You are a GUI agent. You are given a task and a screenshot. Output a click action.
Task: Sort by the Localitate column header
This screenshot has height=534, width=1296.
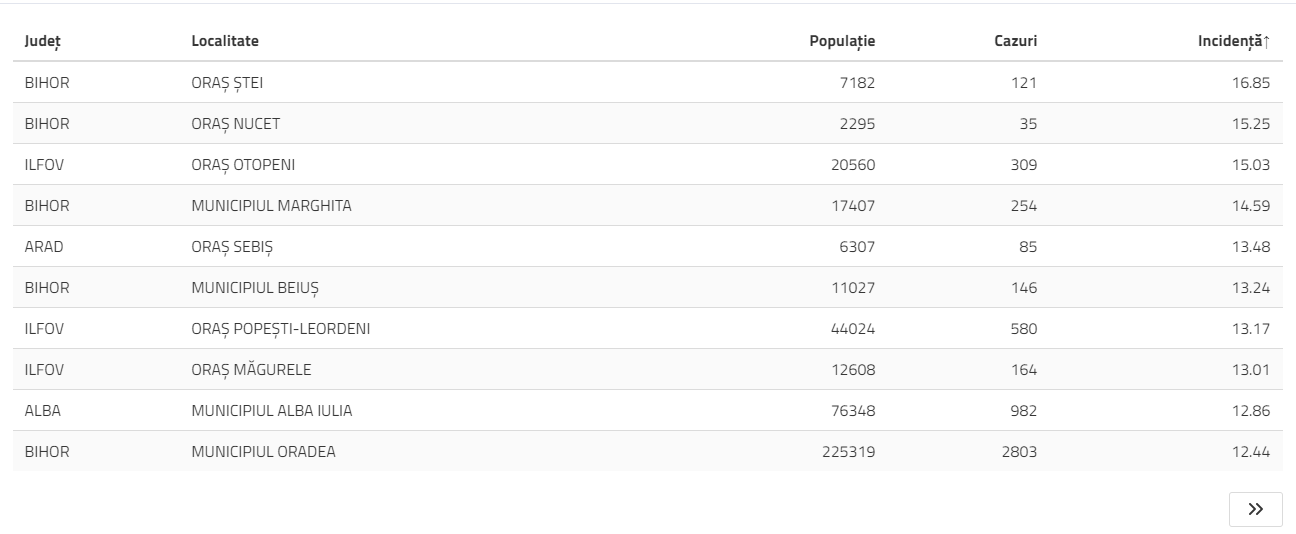(x=225, y=41)
